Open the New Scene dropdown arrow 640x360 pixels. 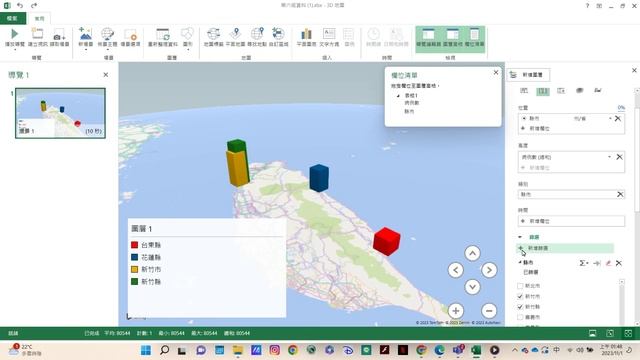point(86,49)
